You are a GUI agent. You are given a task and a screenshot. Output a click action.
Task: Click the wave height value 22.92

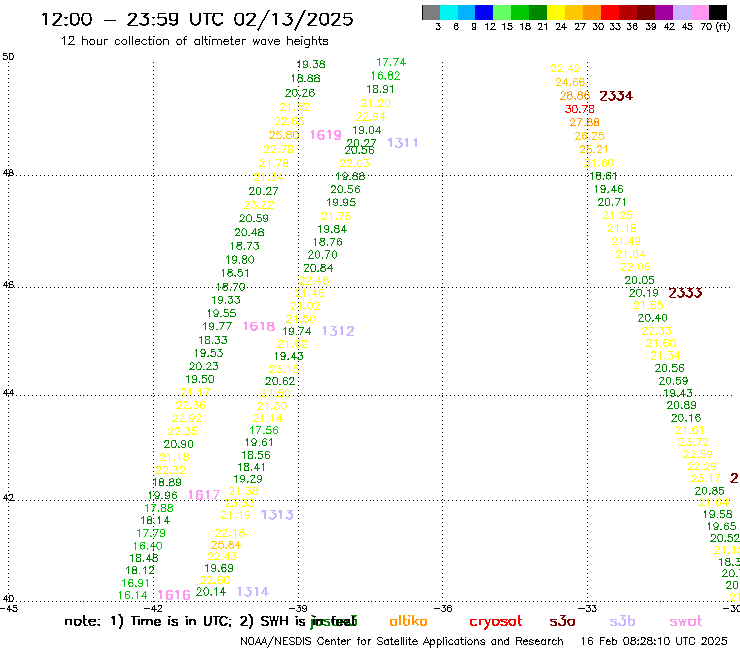pyautogui.click(x=187, y=418)
